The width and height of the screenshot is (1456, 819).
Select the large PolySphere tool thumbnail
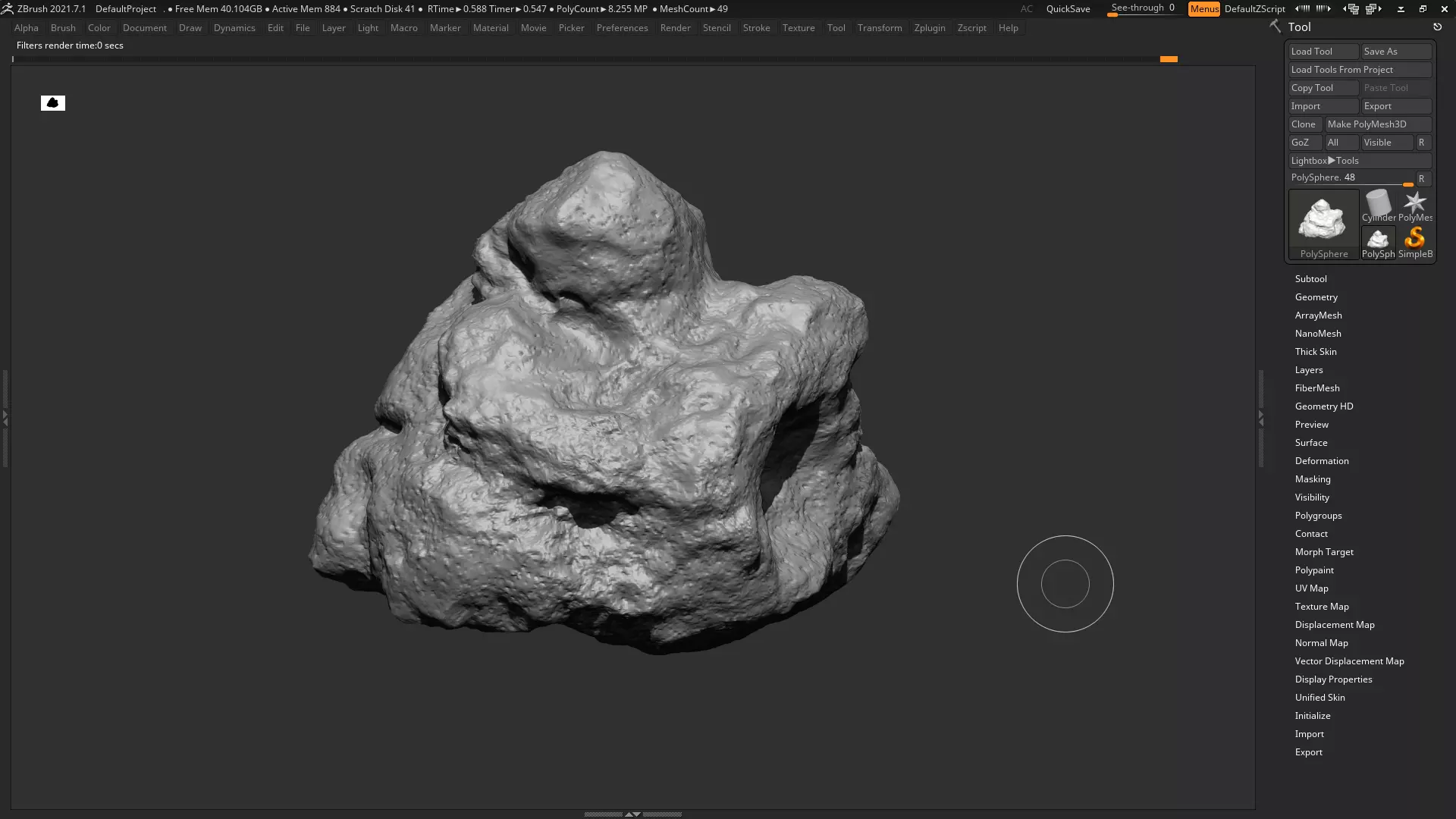(1323, 221)
